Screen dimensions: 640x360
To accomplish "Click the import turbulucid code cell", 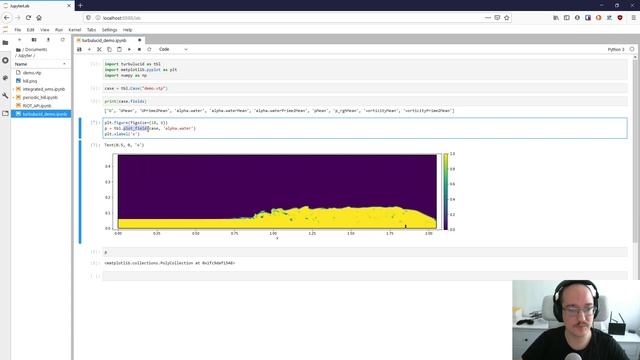I will pyautogui.click(x=365, y=70).
